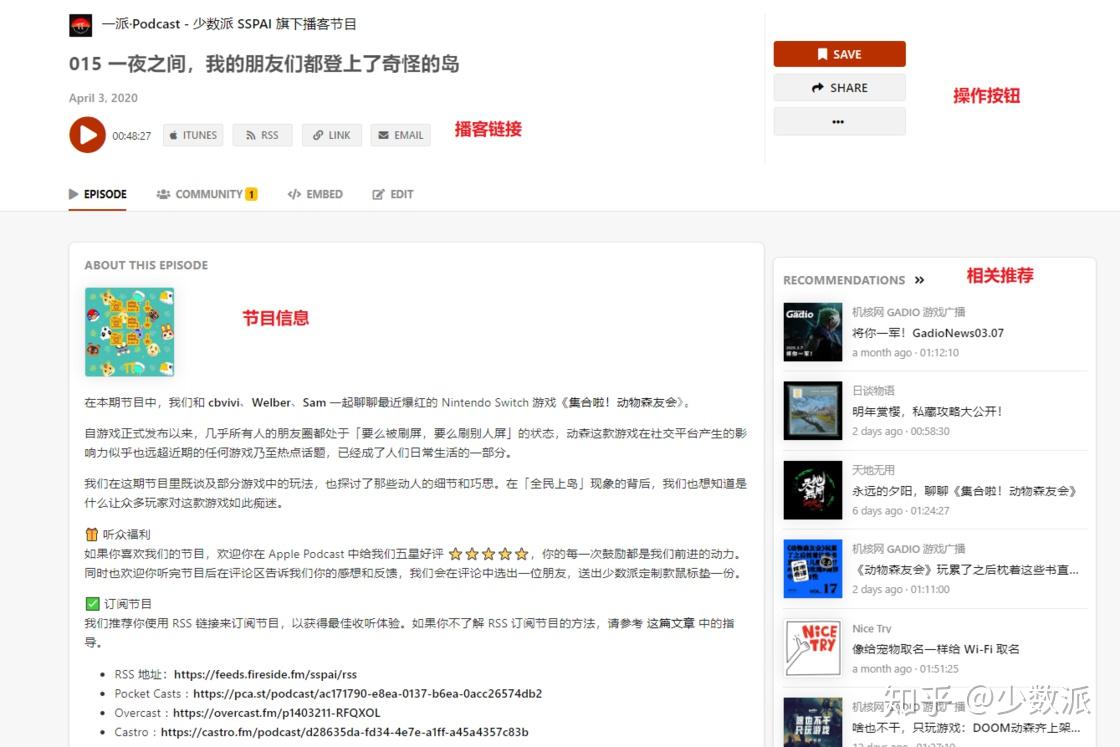Open the EMBED tab
Viewport: 1120px width, 747px height.
(315, 194)
